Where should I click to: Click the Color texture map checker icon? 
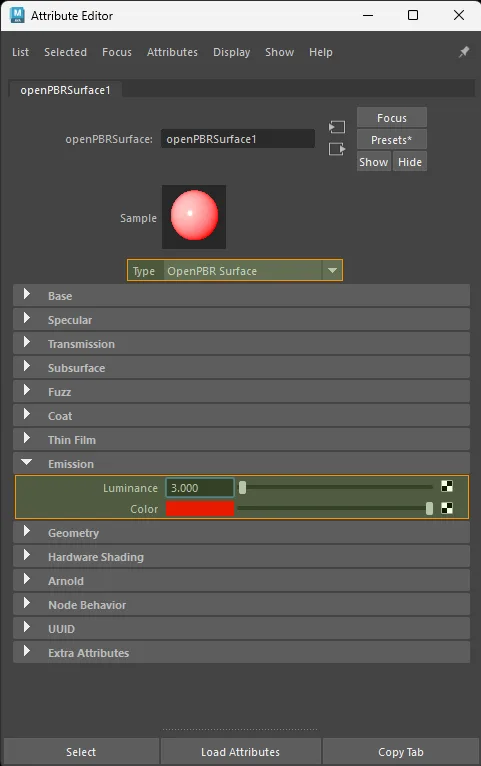pos(447,508)
